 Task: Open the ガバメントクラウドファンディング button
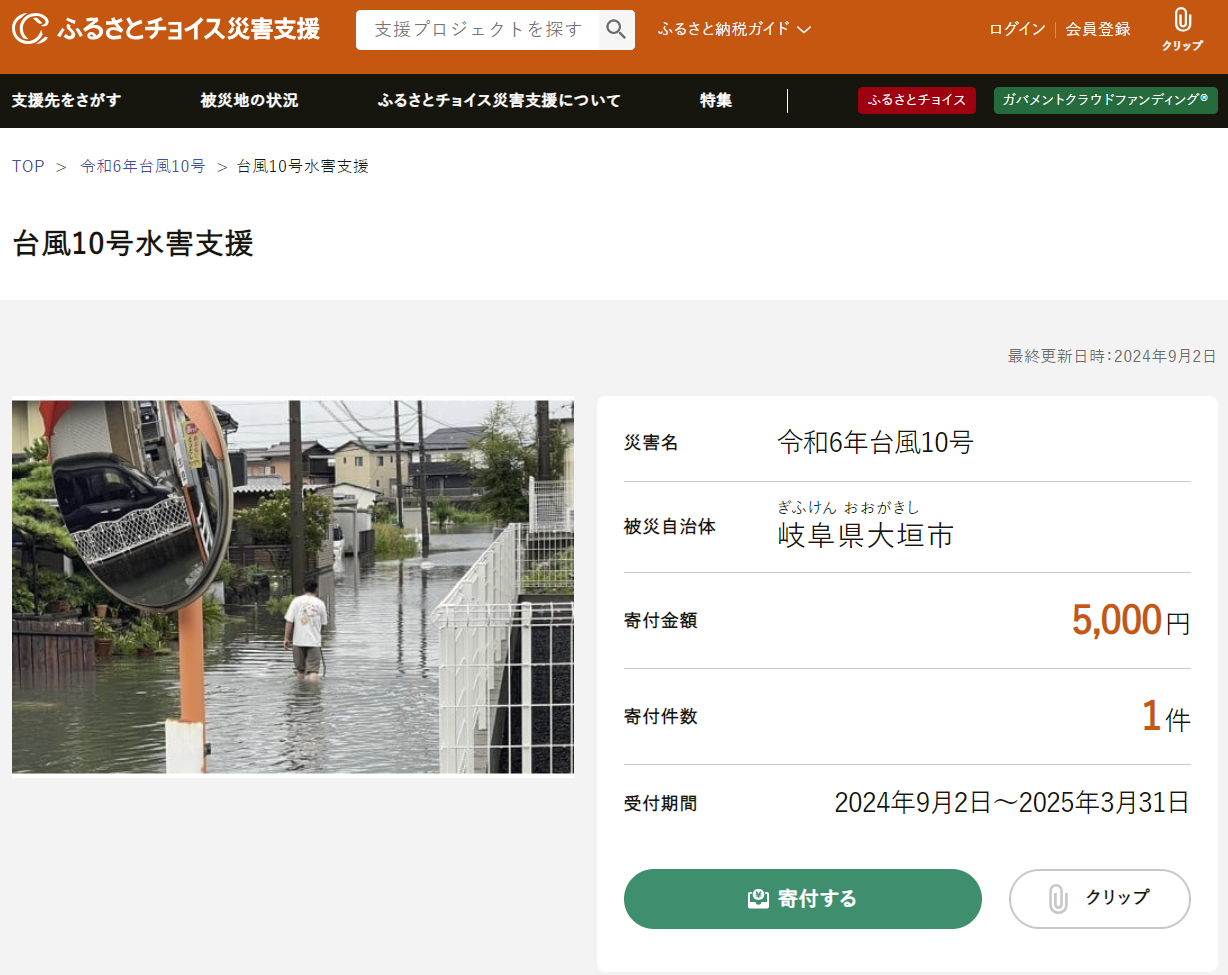(1105, 100)
